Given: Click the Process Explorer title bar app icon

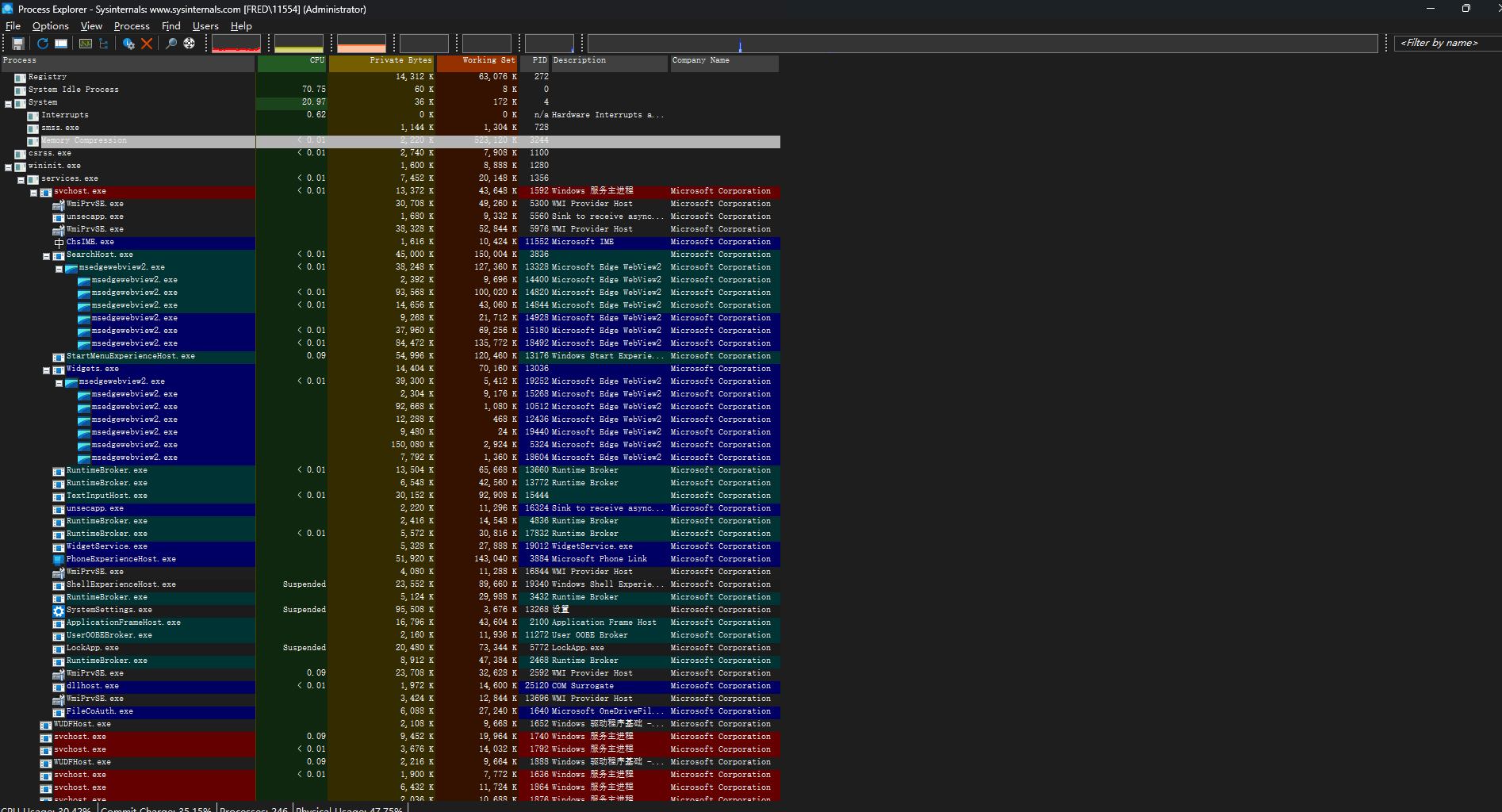Looking at the screenshot, I should point(8,9).
